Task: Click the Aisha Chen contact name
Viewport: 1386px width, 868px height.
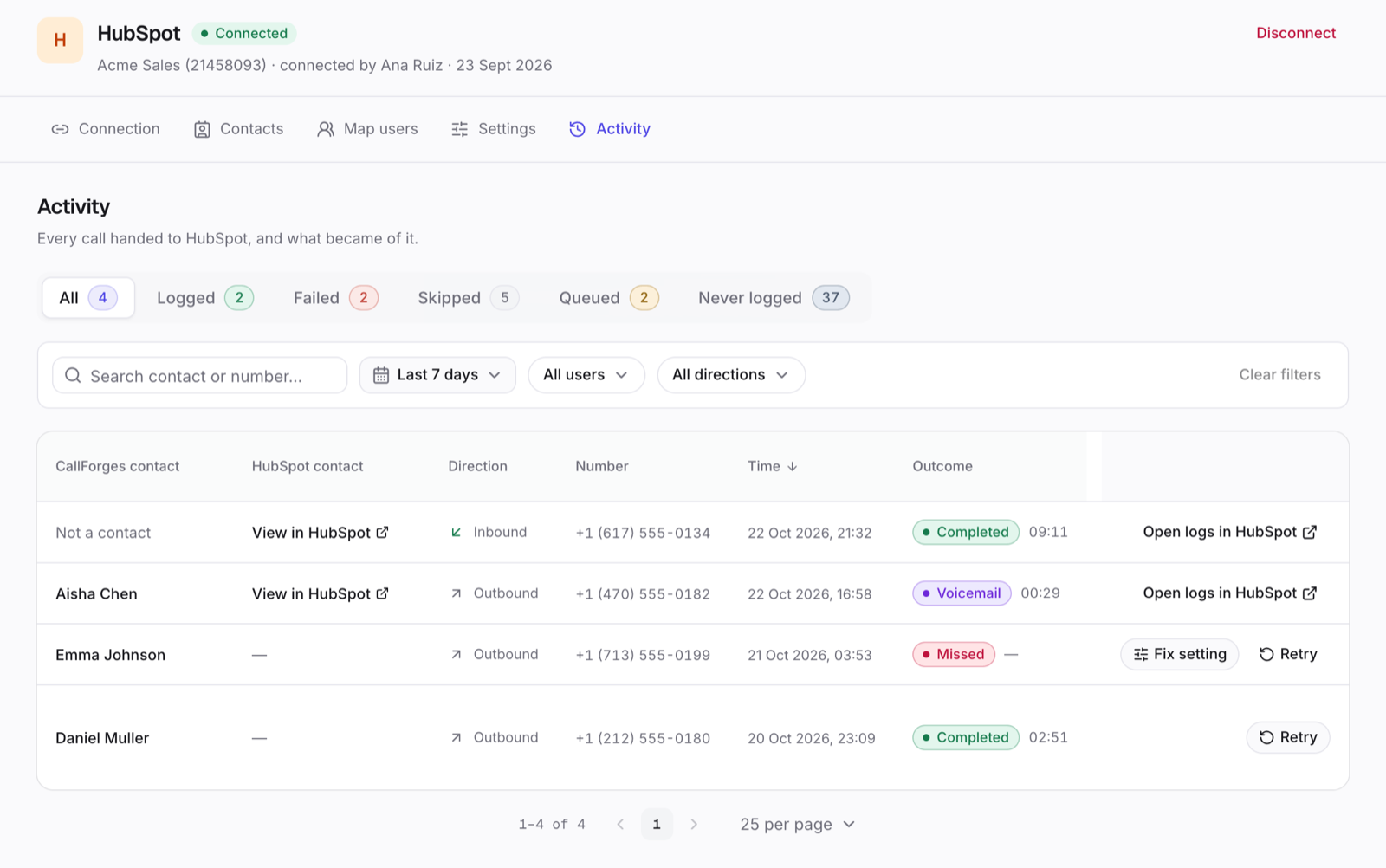Action: pos(96,594)
